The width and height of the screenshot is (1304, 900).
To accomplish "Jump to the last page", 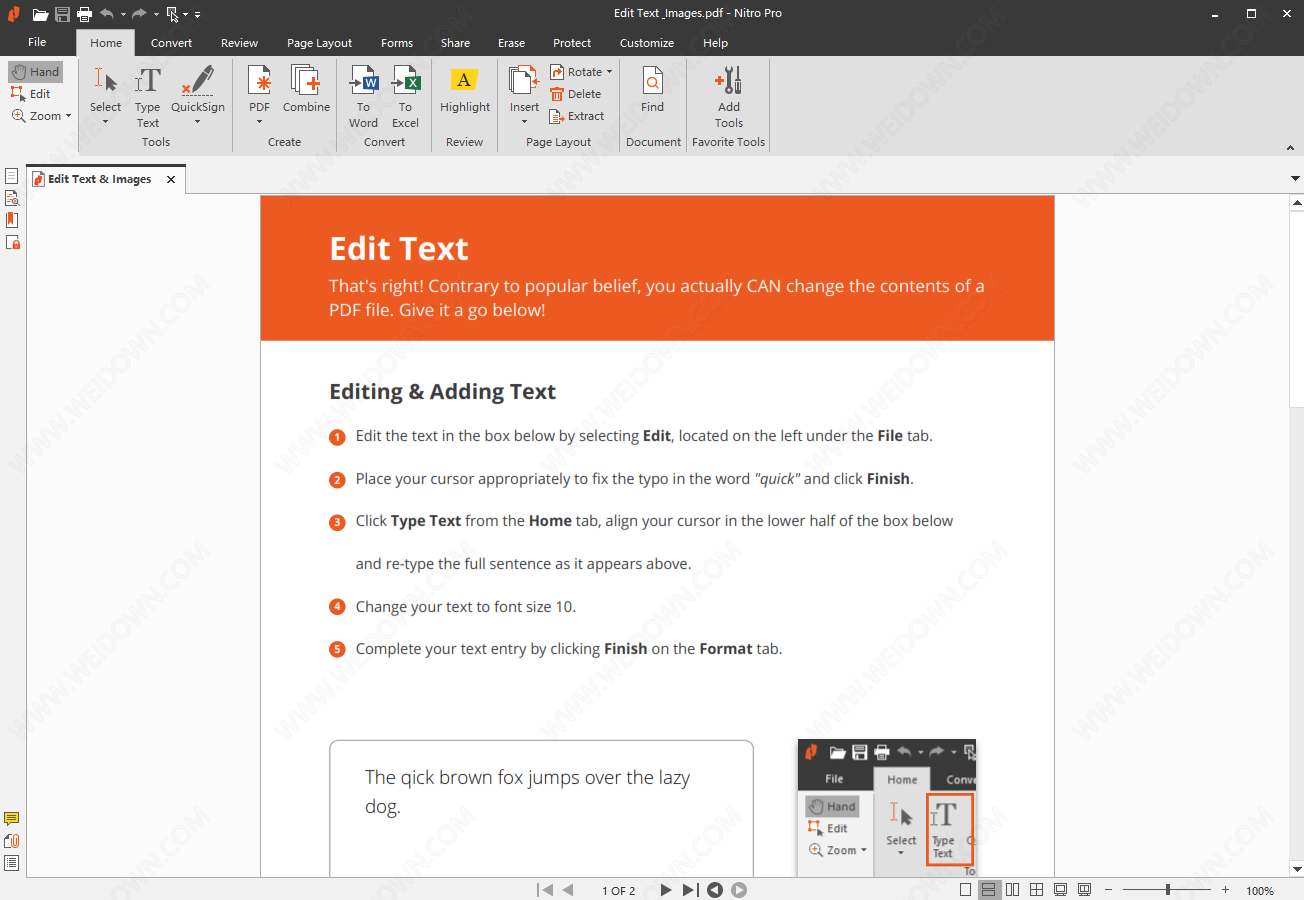I will point(690,890).
